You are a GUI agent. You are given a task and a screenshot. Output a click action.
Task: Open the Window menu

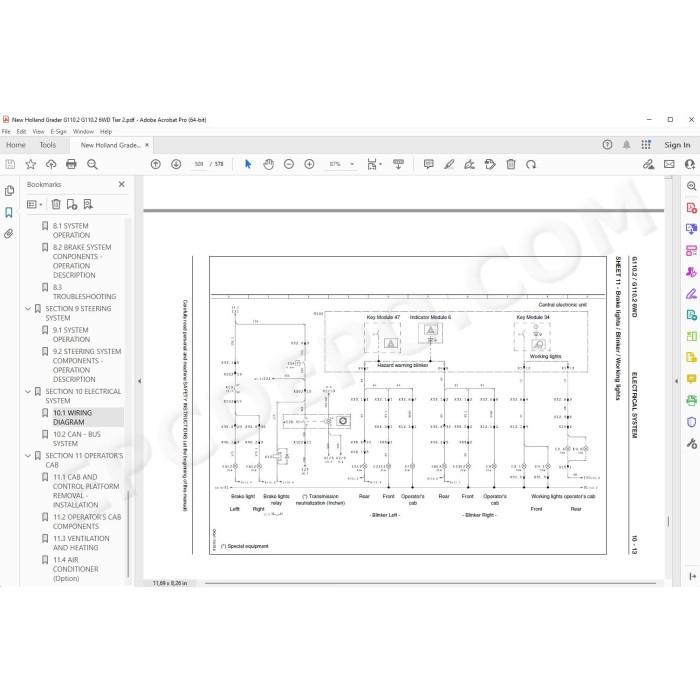pyautogui.click(x=83, y=132)
